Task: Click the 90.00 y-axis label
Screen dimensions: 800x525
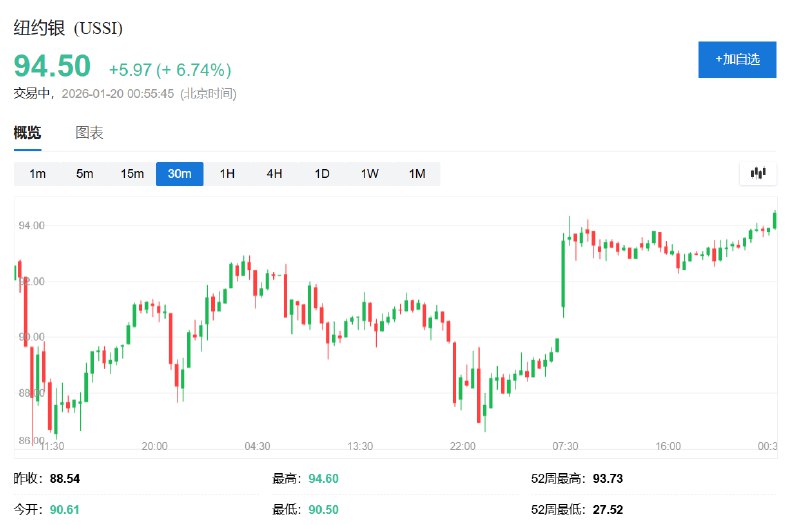Action: 32,337
